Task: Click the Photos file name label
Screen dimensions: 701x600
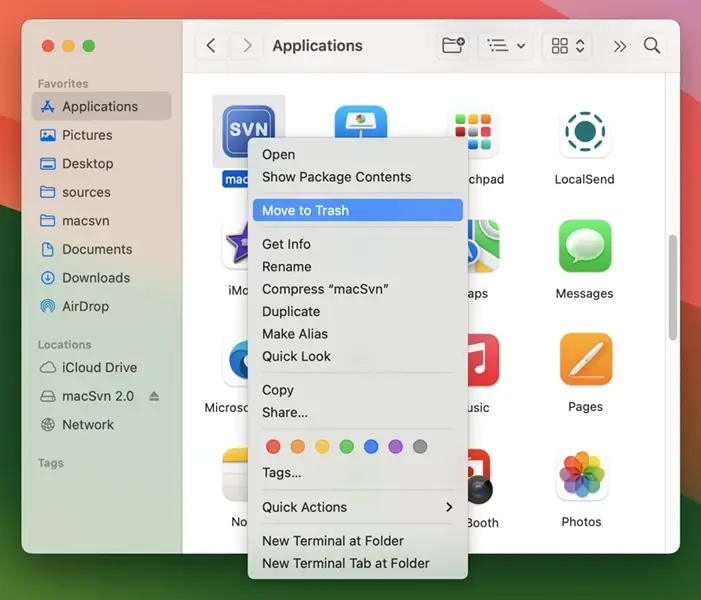Action: pyautogui.click(x=581, y=522)
